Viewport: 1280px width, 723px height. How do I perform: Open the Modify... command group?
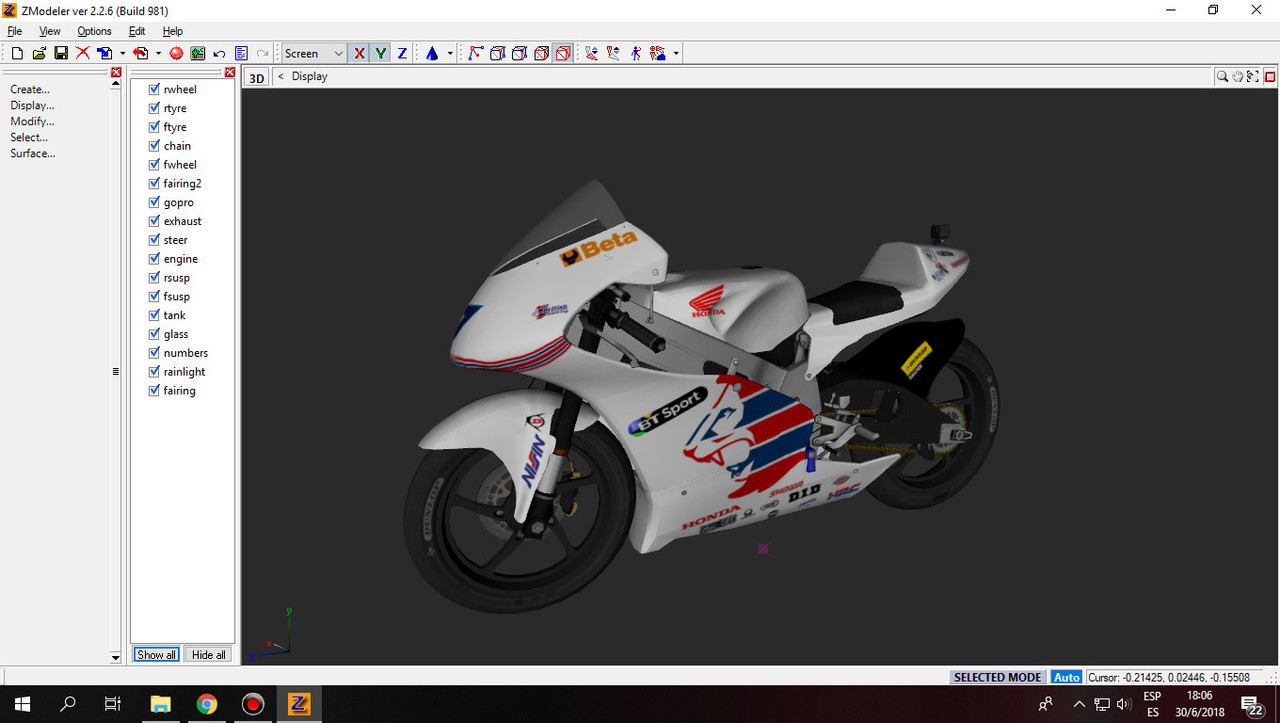point(32,121)
